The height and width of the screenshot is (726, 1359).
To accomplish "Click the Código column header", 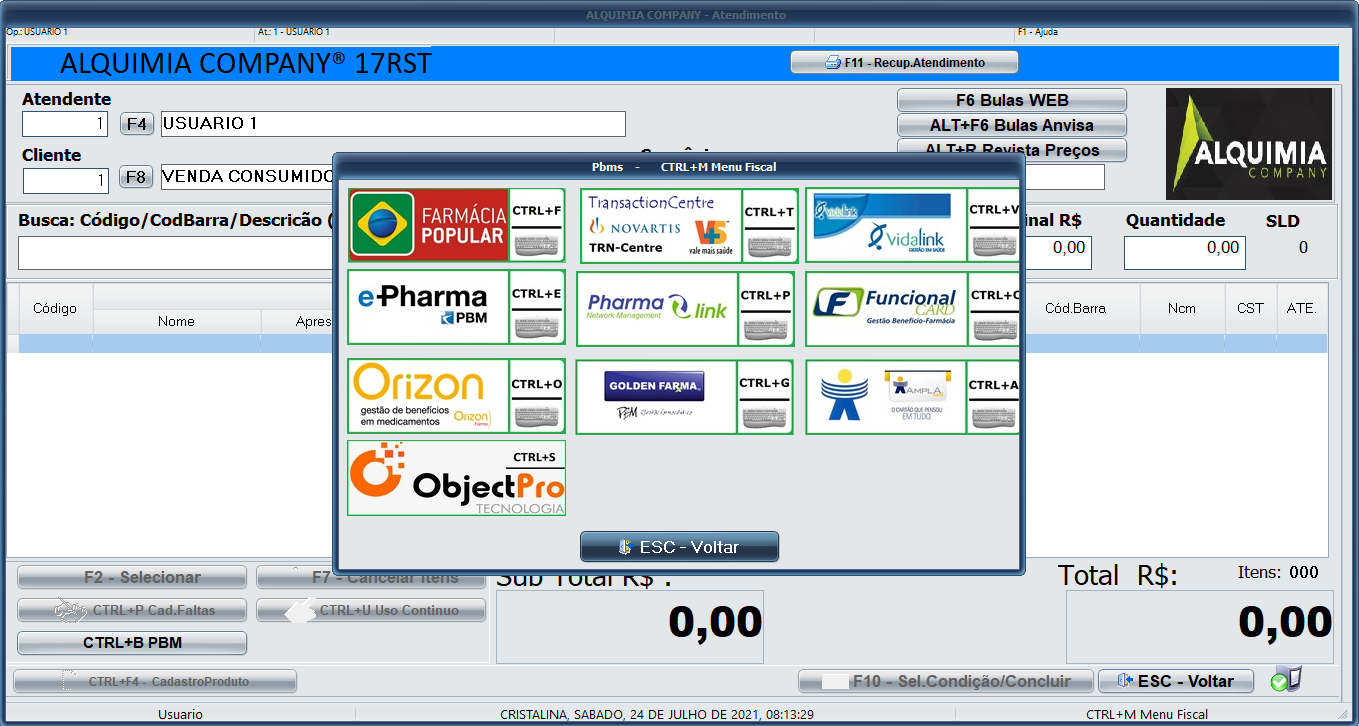I will tap(55, 308).
